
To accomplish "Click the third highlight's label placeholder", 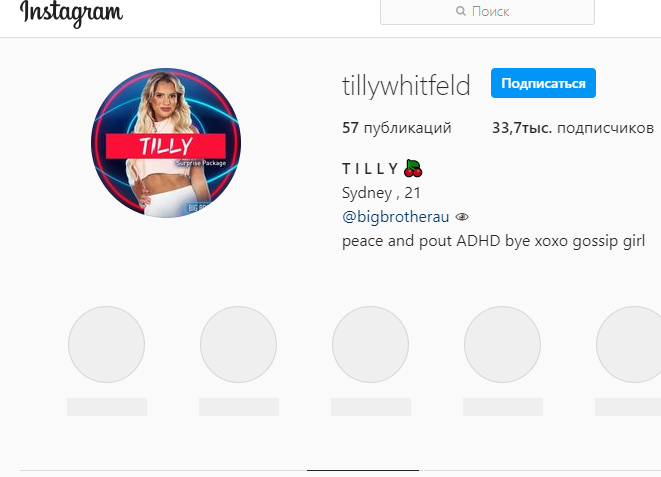I will (371, 407).
